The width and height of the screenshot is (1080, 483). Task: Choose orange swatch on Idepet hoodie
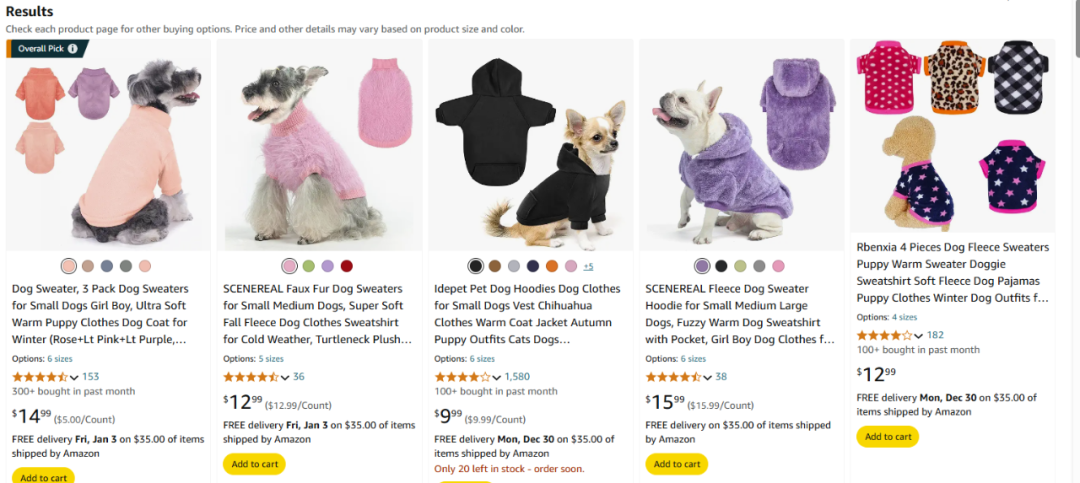pos(552,266)
